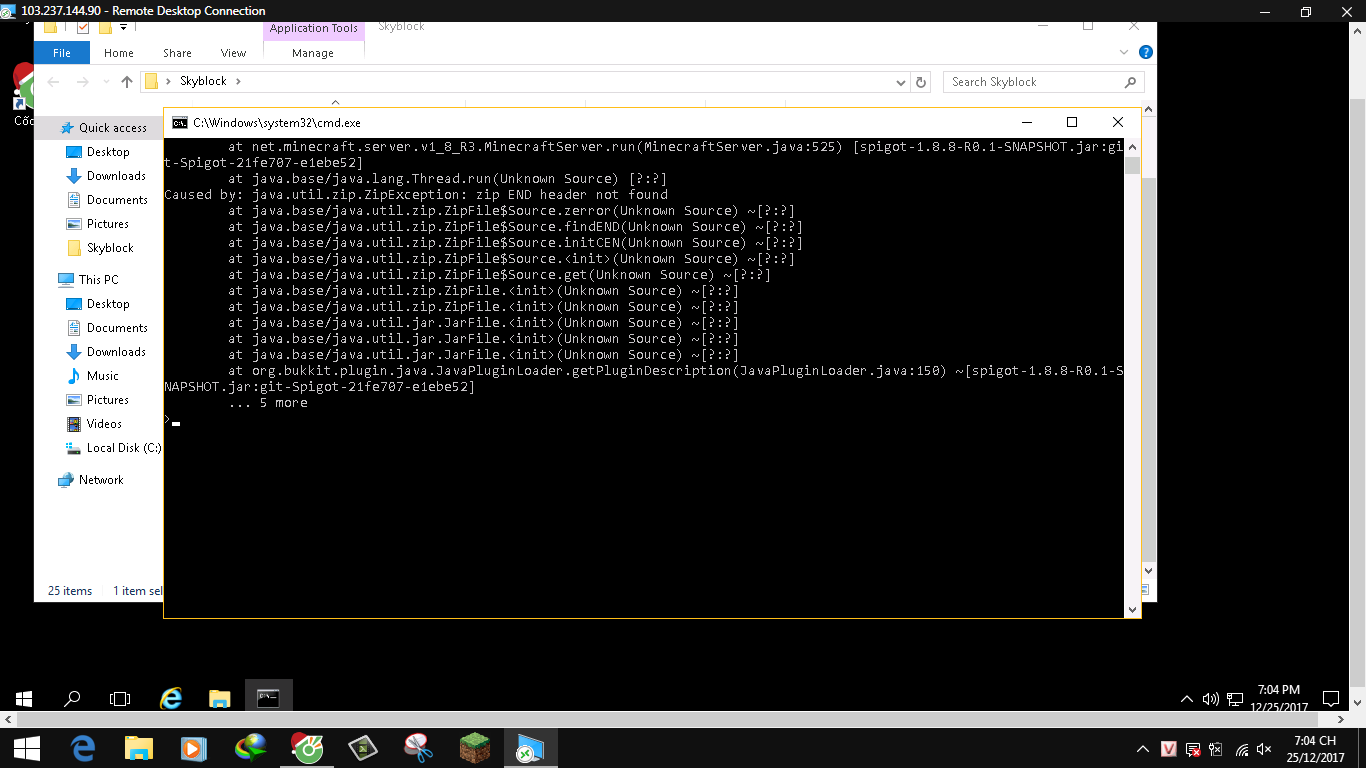Screen dimensions: 1366x768
Task: Open the recent locations dropdown arrow
Action: click(x=104, y=82)
